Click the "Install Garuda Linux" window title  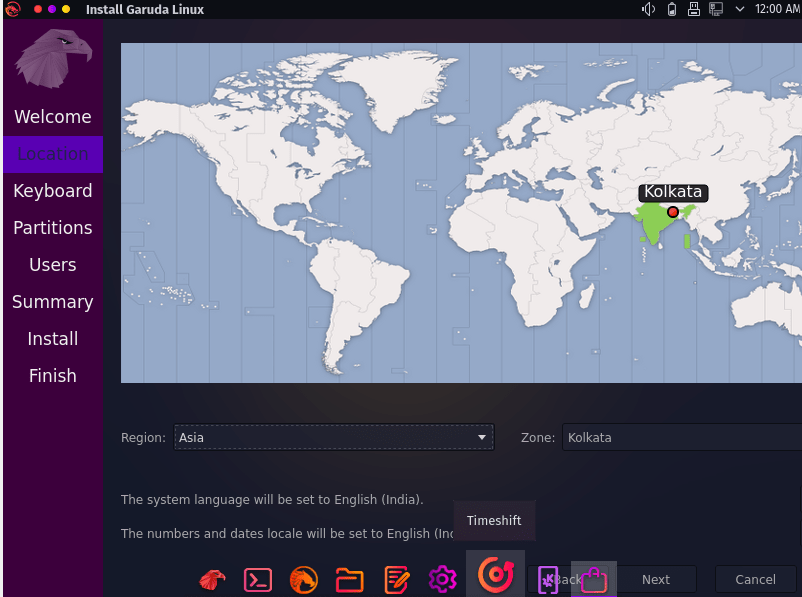pyautogui.click(x=145, y=9)
